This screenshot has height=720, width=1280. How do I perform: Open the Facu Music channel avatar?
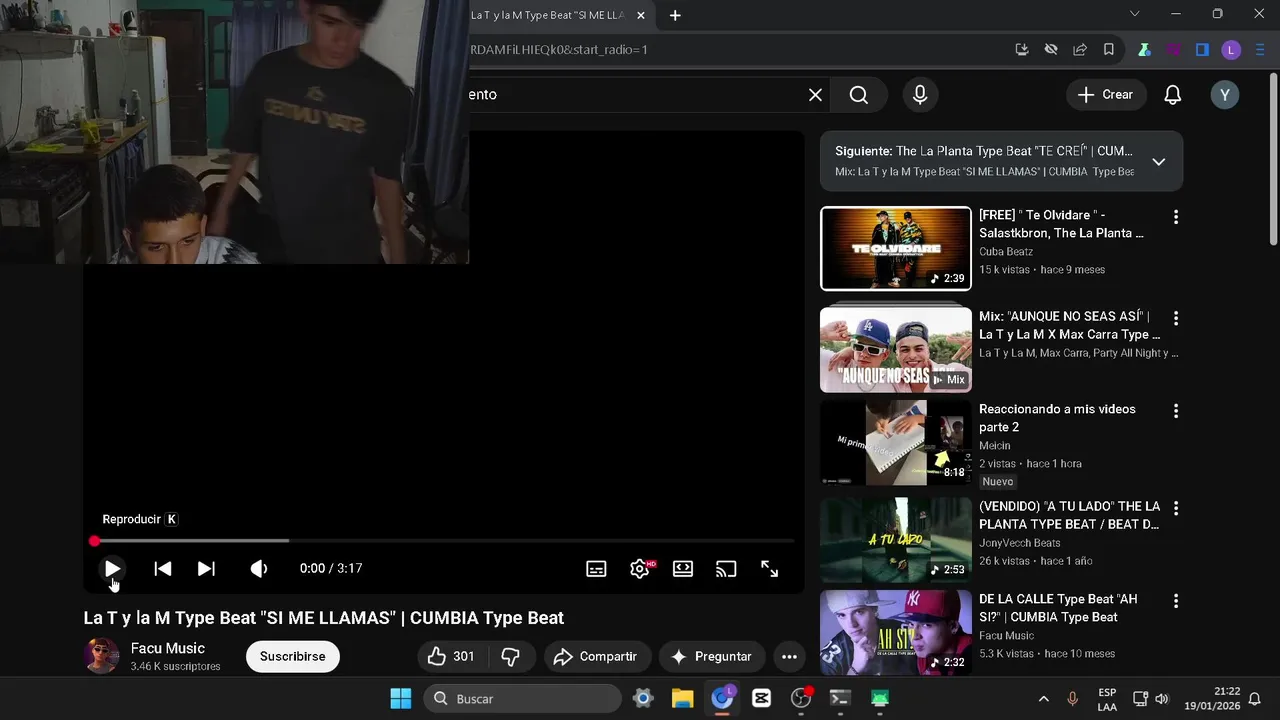101,656
